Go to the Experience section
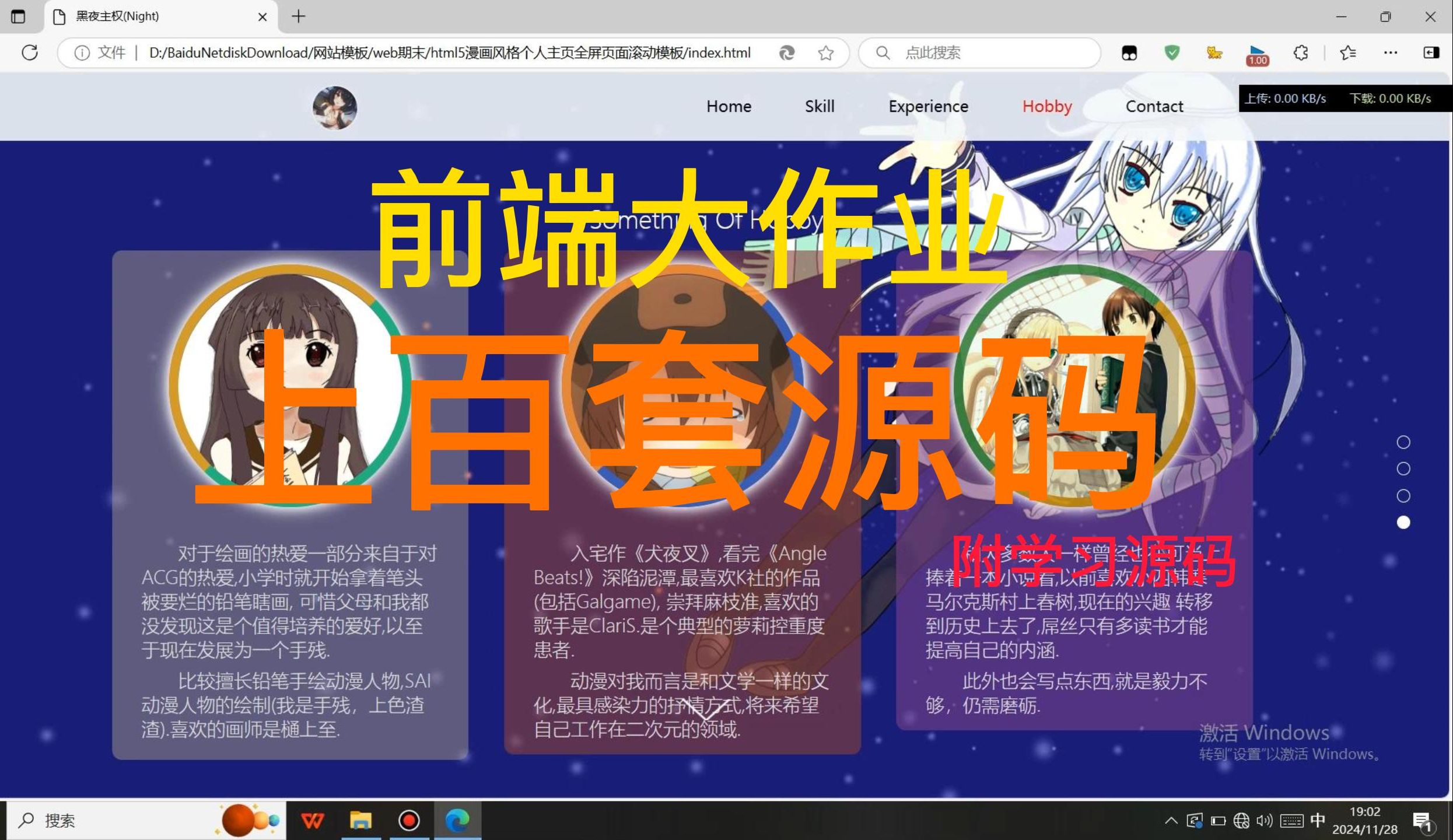 (928, 106)
